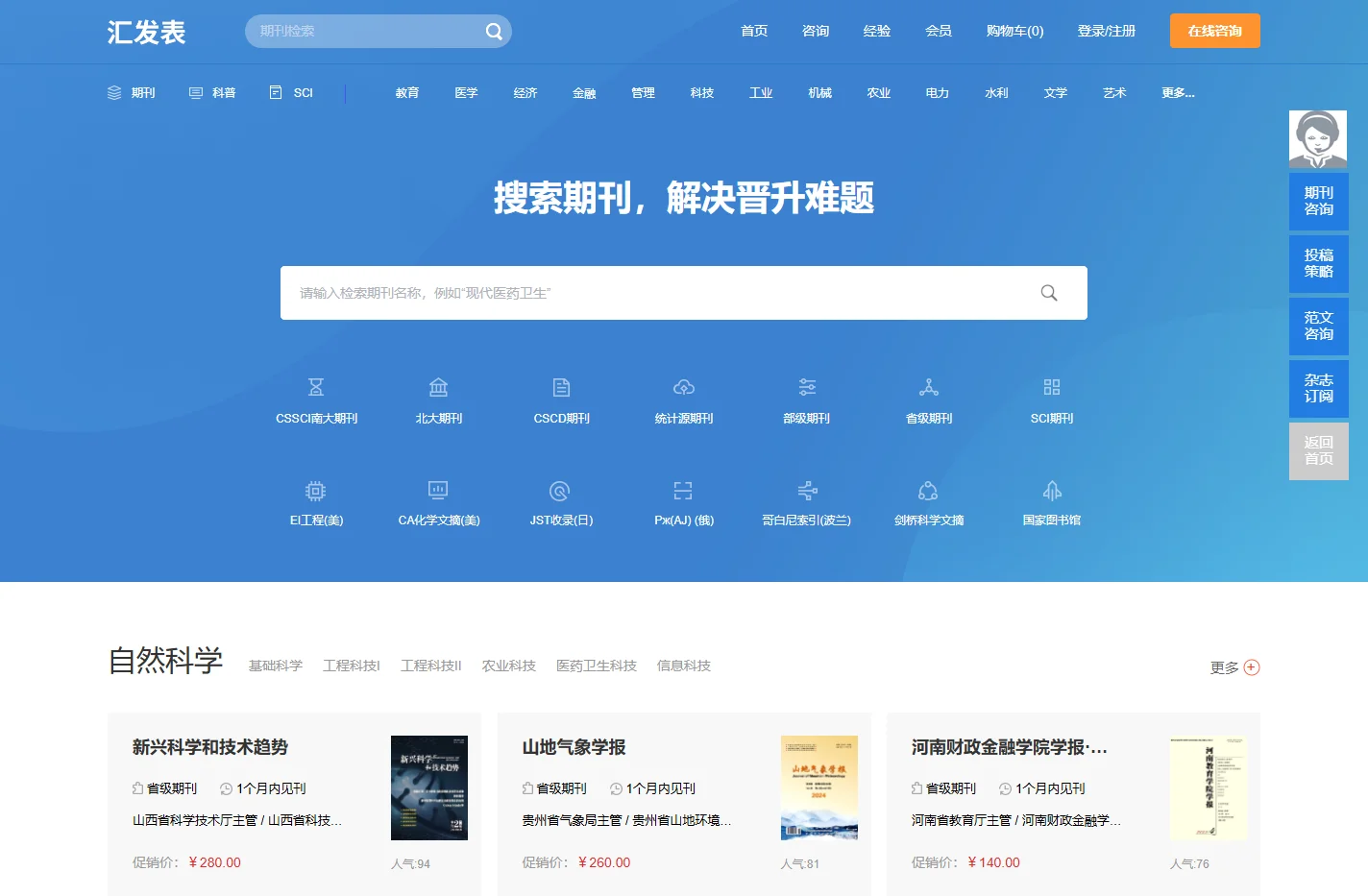This screenshot has height=896, width=1368.
Task: Open CSCD期刊 document icon
Action: coord(562,387)
